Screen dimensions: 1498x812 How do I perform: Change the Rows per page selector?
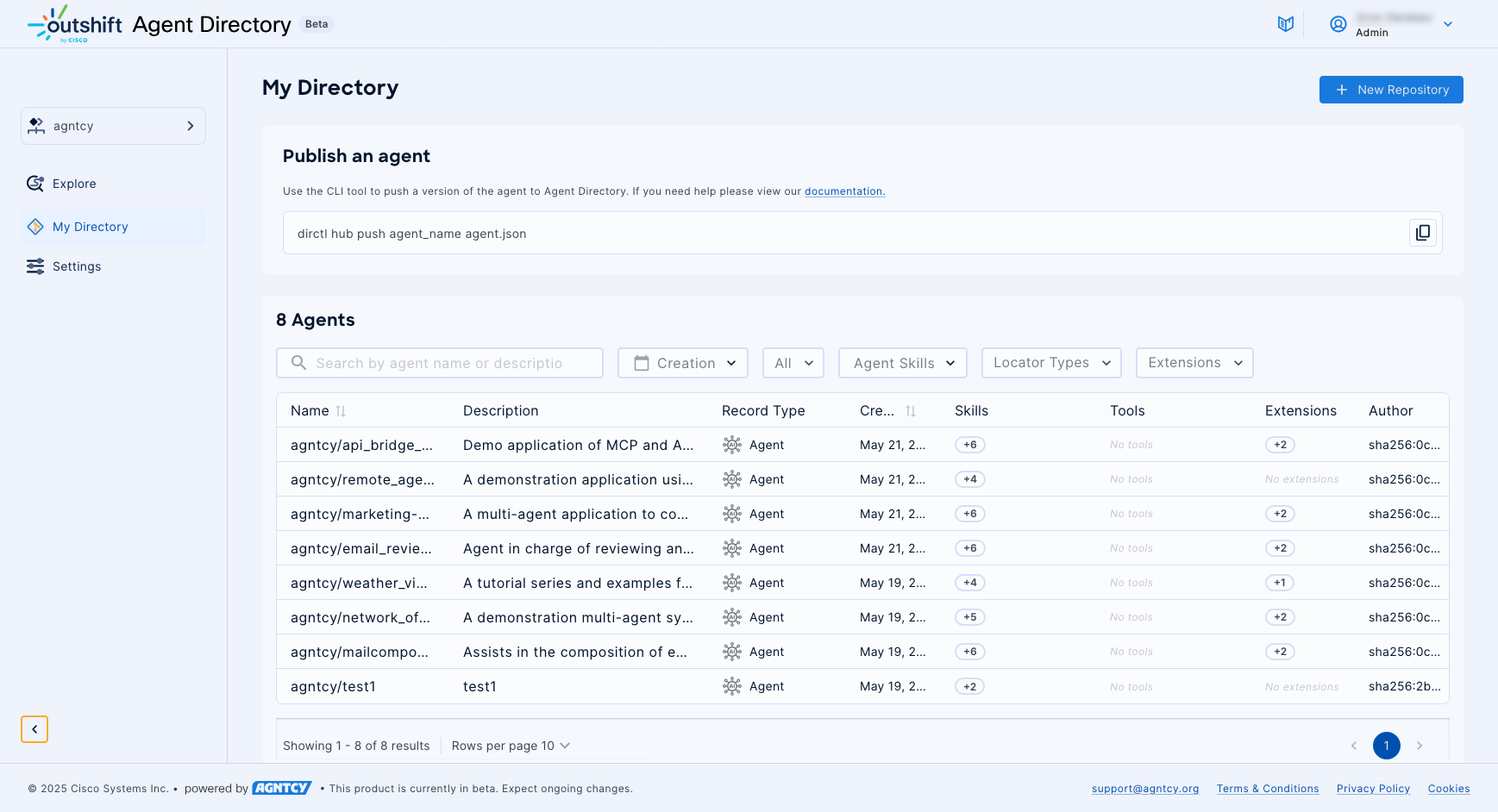[x=511, y=746]
